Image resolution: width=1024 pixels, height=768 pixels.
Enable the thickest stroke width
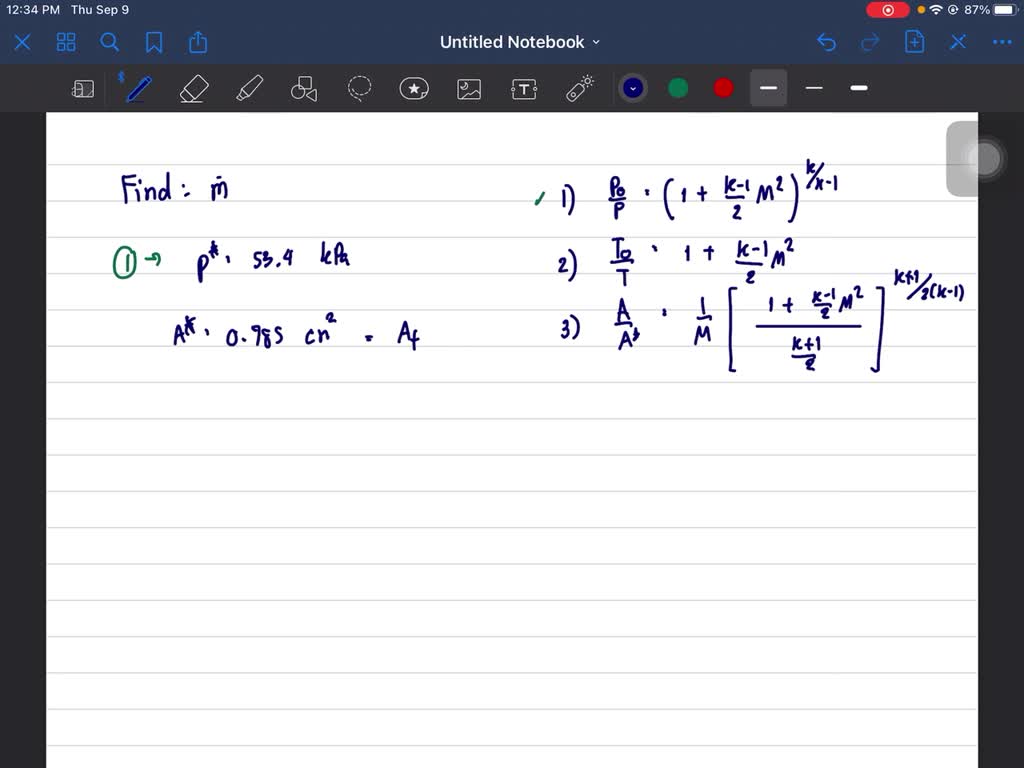pos(858,88)
